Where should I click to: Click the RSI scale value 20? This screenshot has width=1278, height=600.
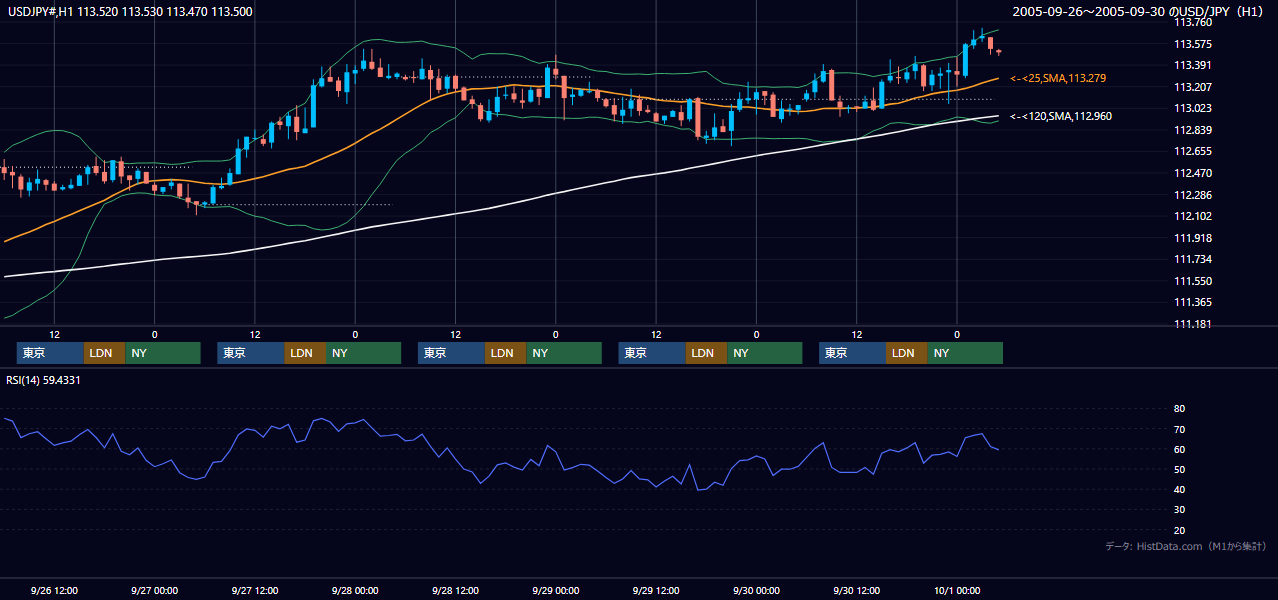point(1179,530)
